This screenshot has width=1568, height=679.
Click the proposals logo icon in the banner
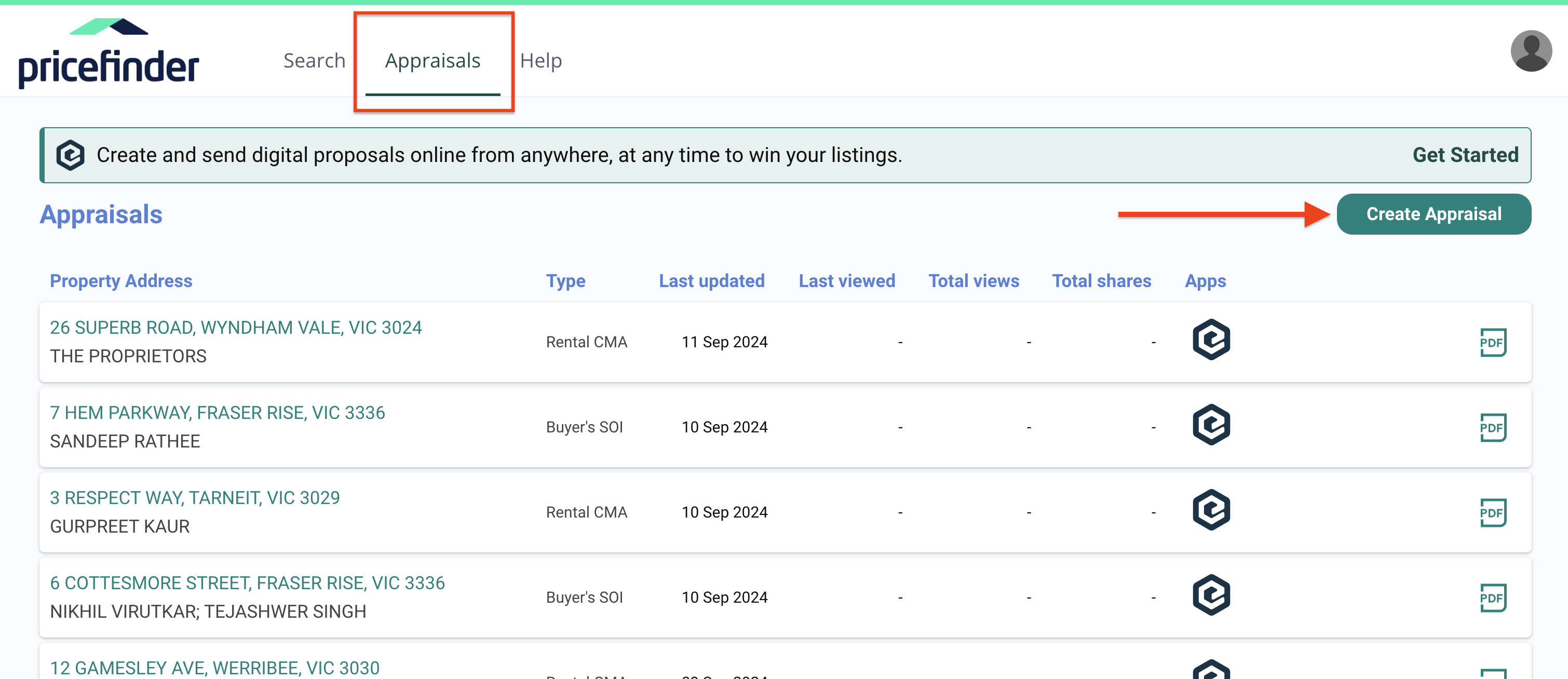coord(70,155)
